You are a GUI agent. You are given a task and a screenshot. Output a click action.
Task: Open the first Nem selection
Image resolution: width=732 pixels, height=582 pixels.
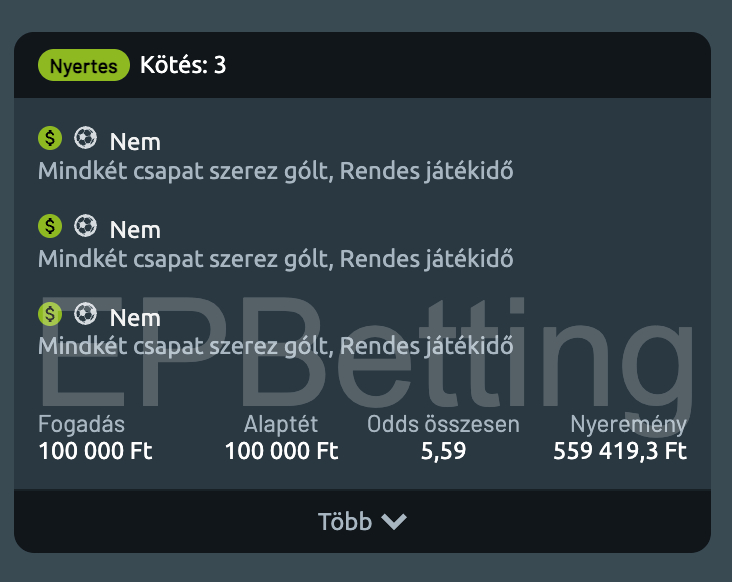point(135,142)
